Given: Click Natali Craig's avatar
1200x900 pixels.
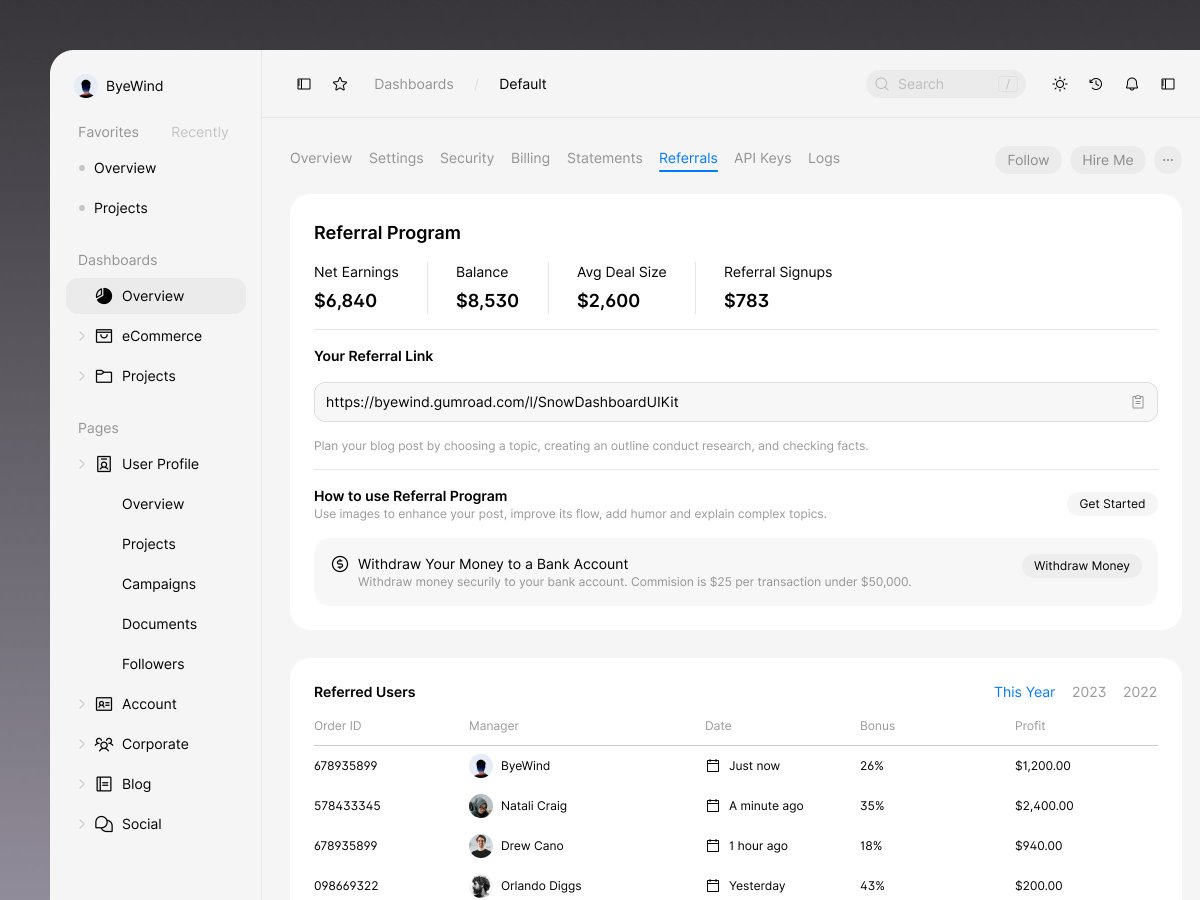Looking at the screenshot, I should [481, 806].
